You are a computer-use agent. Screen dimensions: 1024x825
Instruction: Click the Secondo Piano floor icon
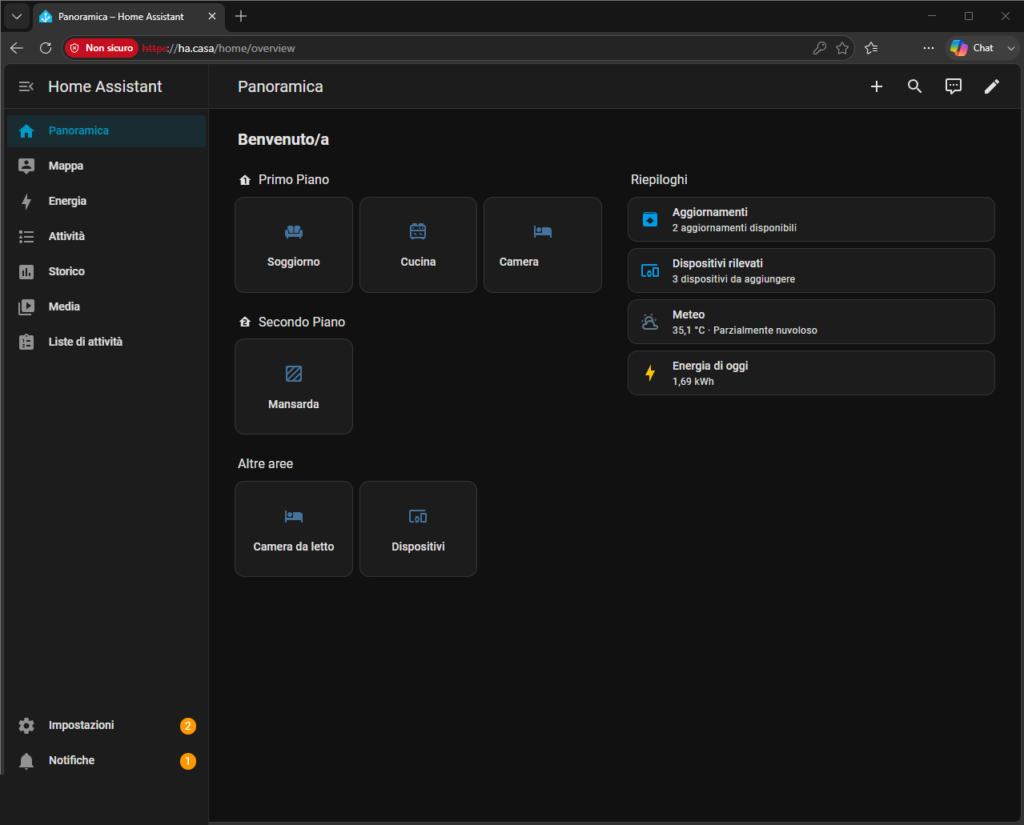click(245, 322)
